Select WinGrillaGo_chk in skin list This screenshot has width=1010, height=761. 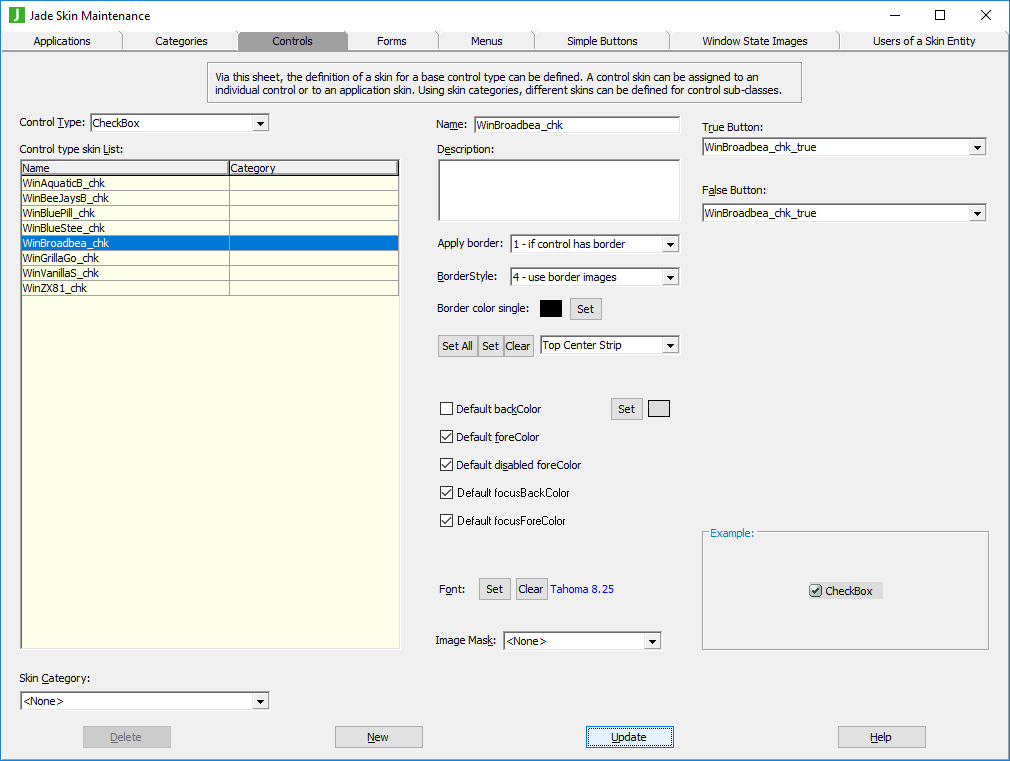pos(61,258)
